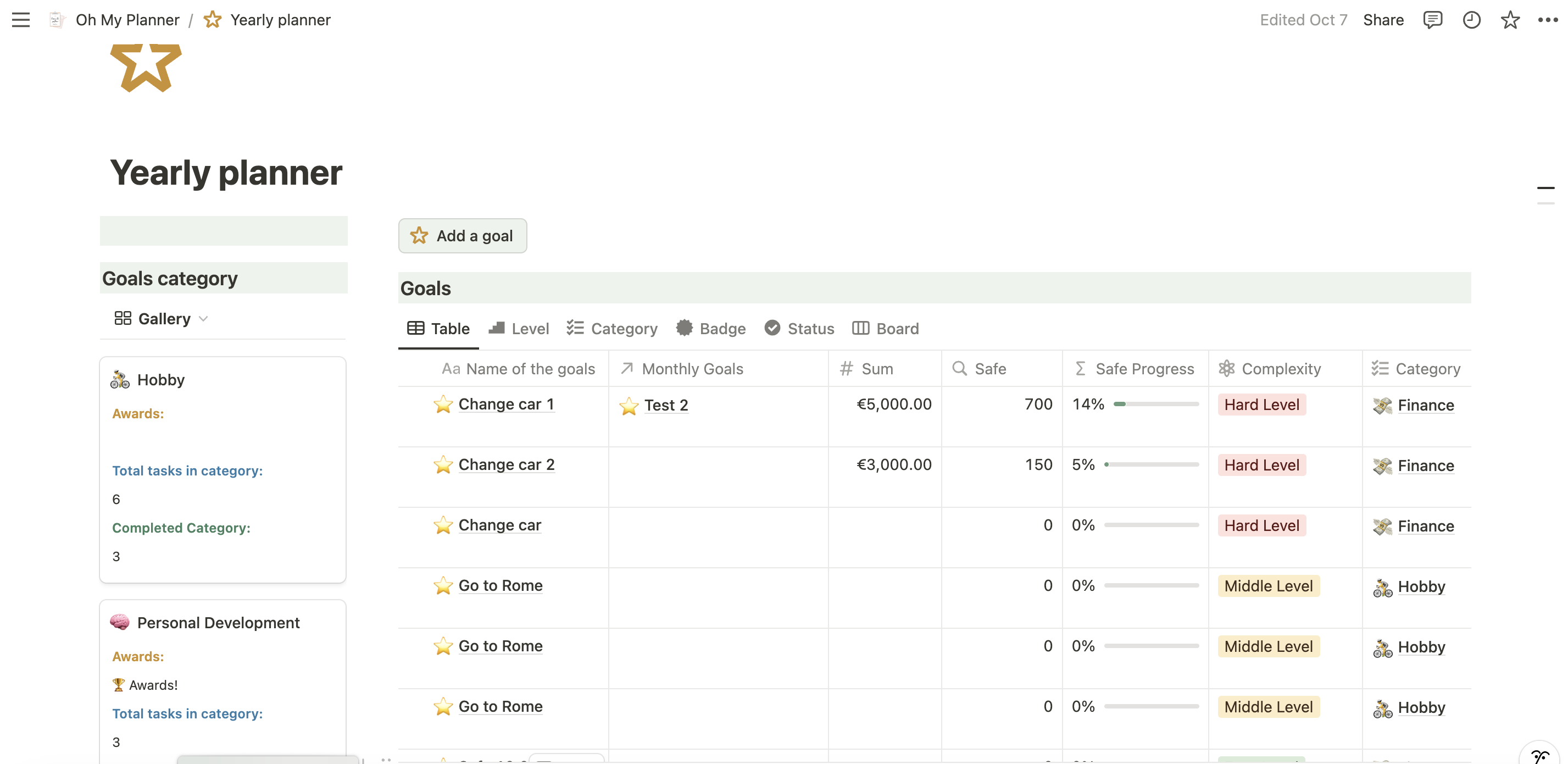Open page history clock icon
The width and height of the screenshot is (1568, 764).
click(x=1471, y=20)
